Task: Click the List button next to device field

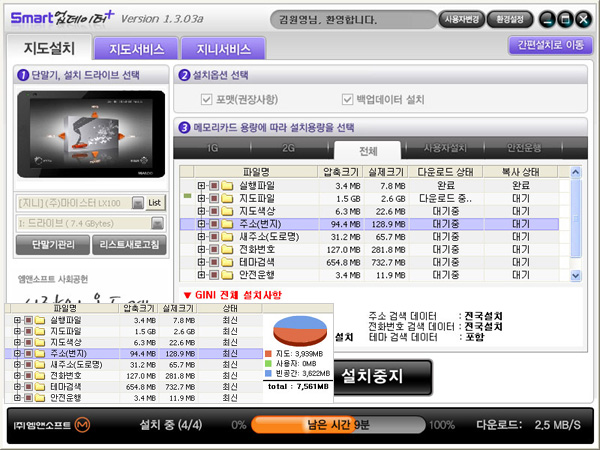Action: (155, 203)
